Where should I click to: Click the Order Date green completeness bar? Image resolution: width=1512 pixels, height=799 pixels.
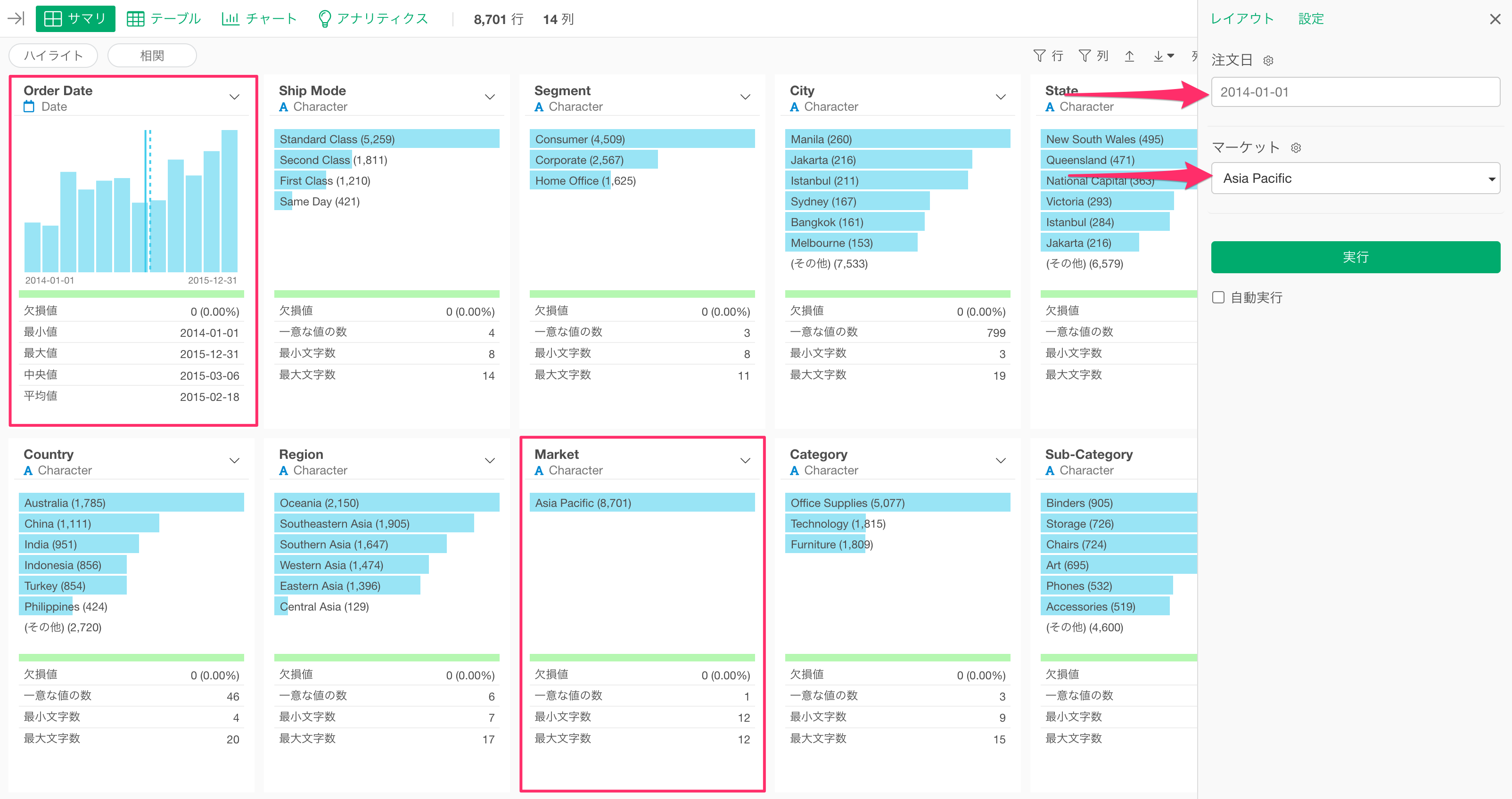pyautogui.click(x=131, y=294)
